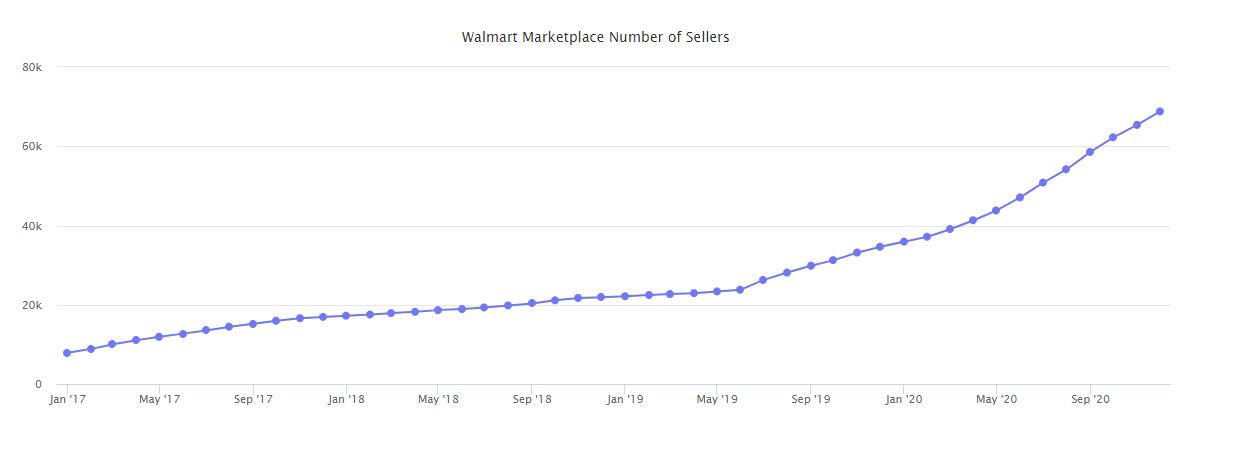Click the data point above May '18
1247x473 pixels.
[438, 310]
